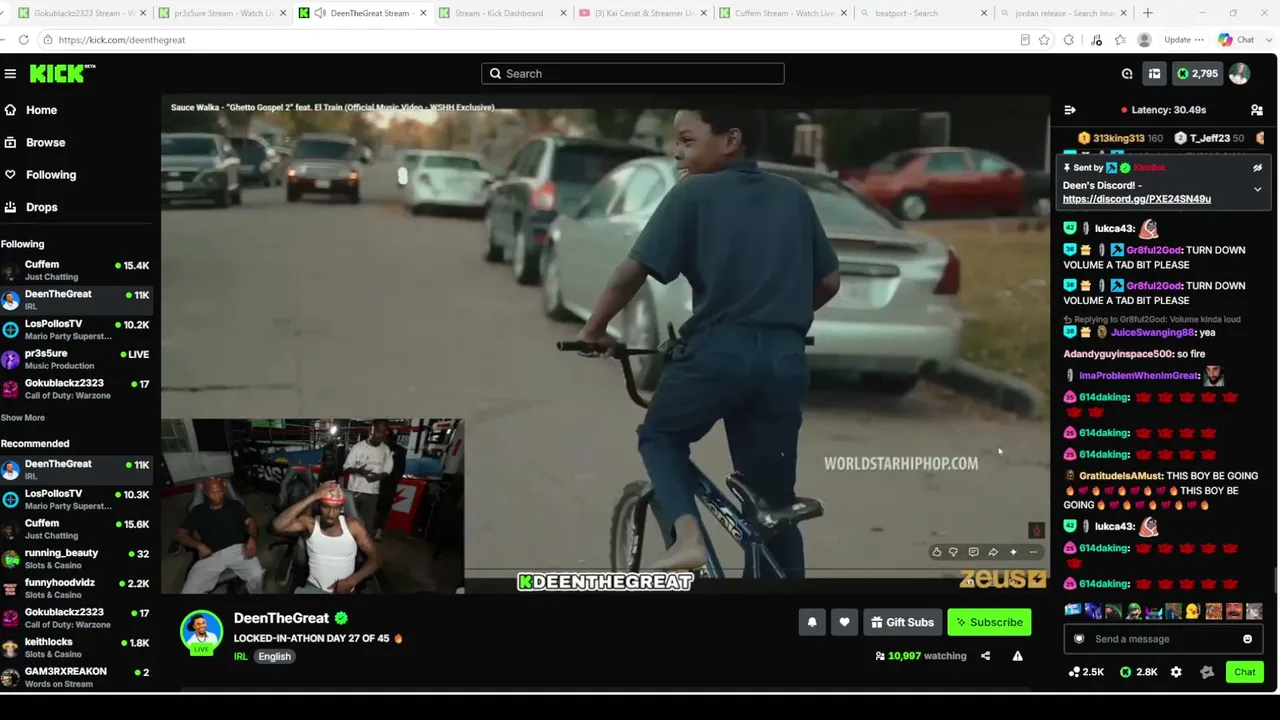Open funnyhoodvidz in Recommended

coord(76,588)
